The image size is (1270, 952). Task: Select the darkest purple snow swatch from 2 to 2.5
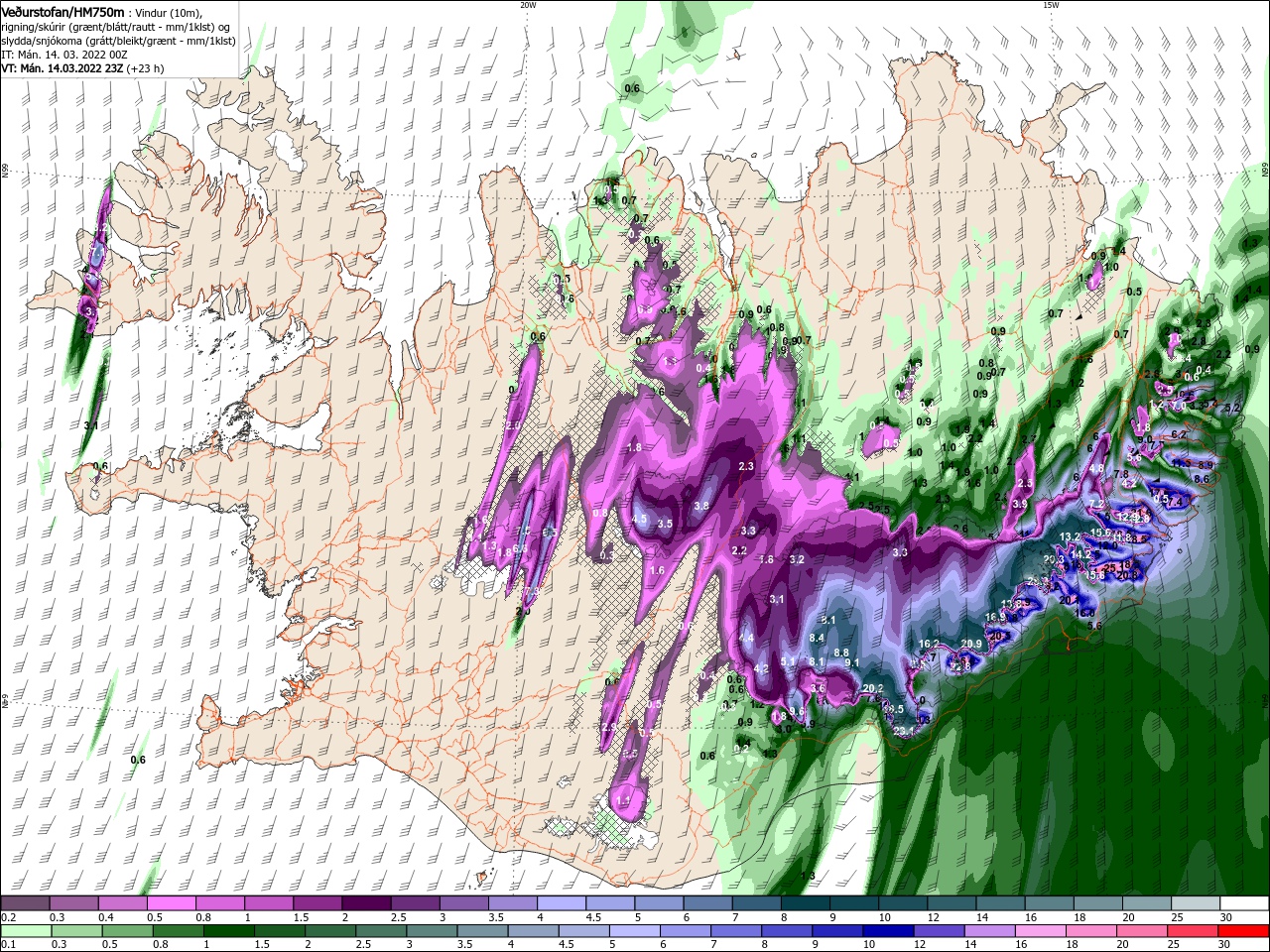(366, 903)
